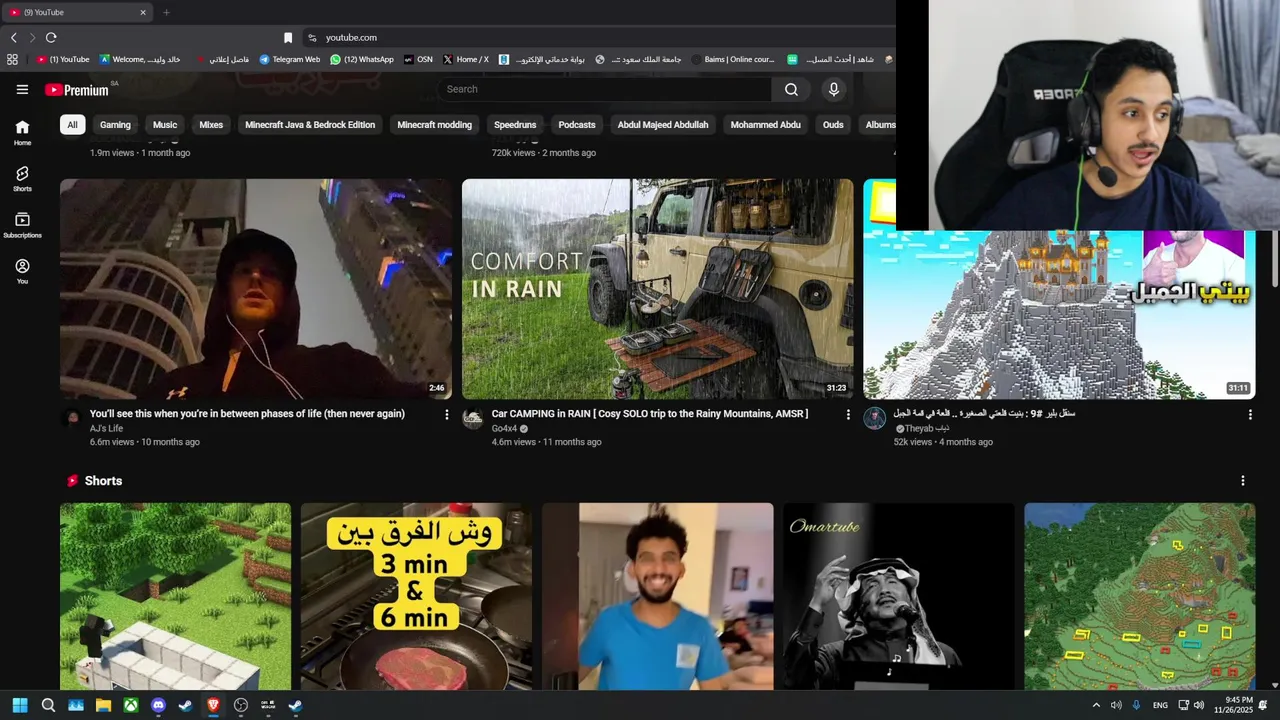This screenshot has height=720, width=1280.
Task: Open more options for Car CAMPING in RAIN video
Action: pos(848,414)
